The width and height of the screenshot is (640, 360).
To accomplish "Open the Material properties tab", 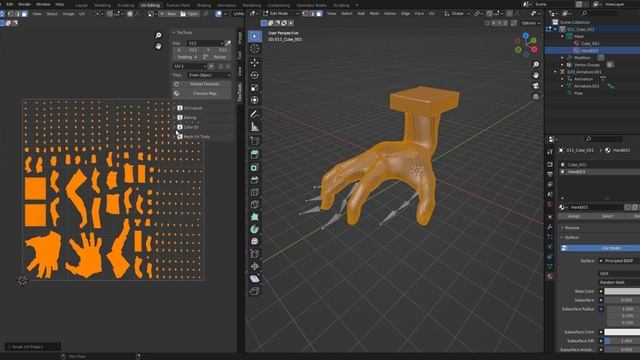I will pos(550,277).
